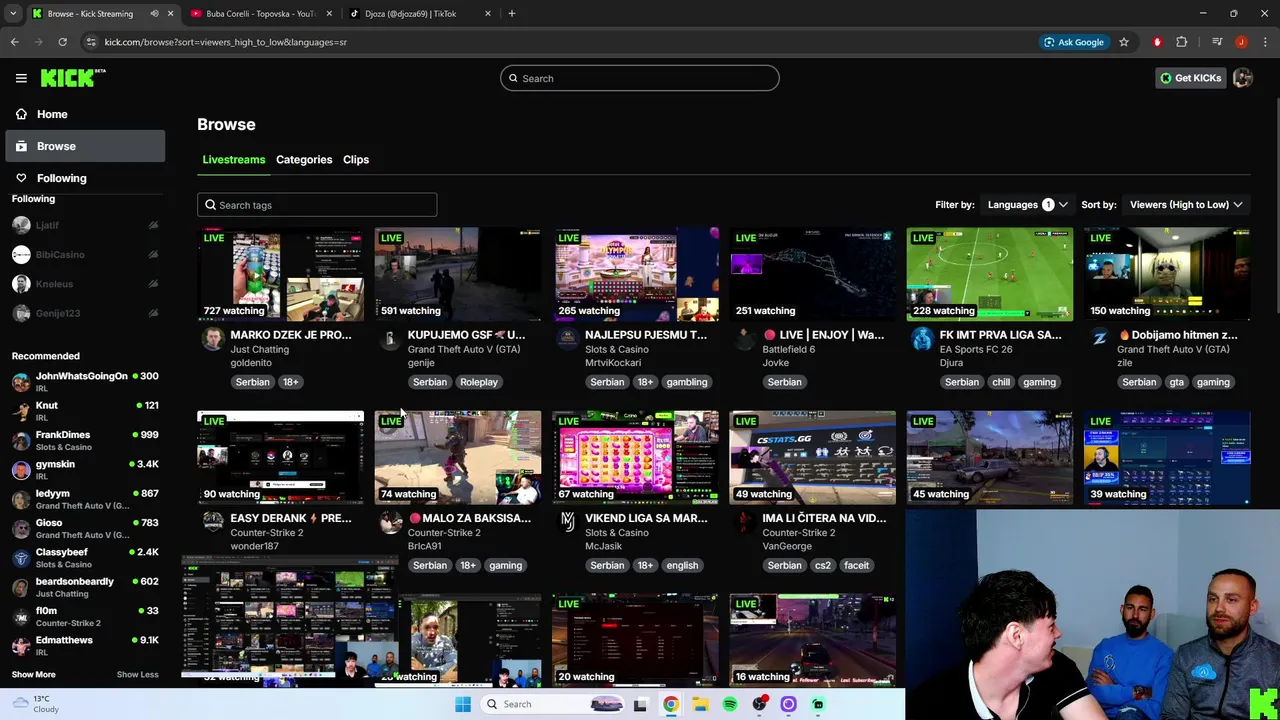Go to Home in sidebar
The width and height of the screenshot is (1280, 720).
(x=85, y=114)
